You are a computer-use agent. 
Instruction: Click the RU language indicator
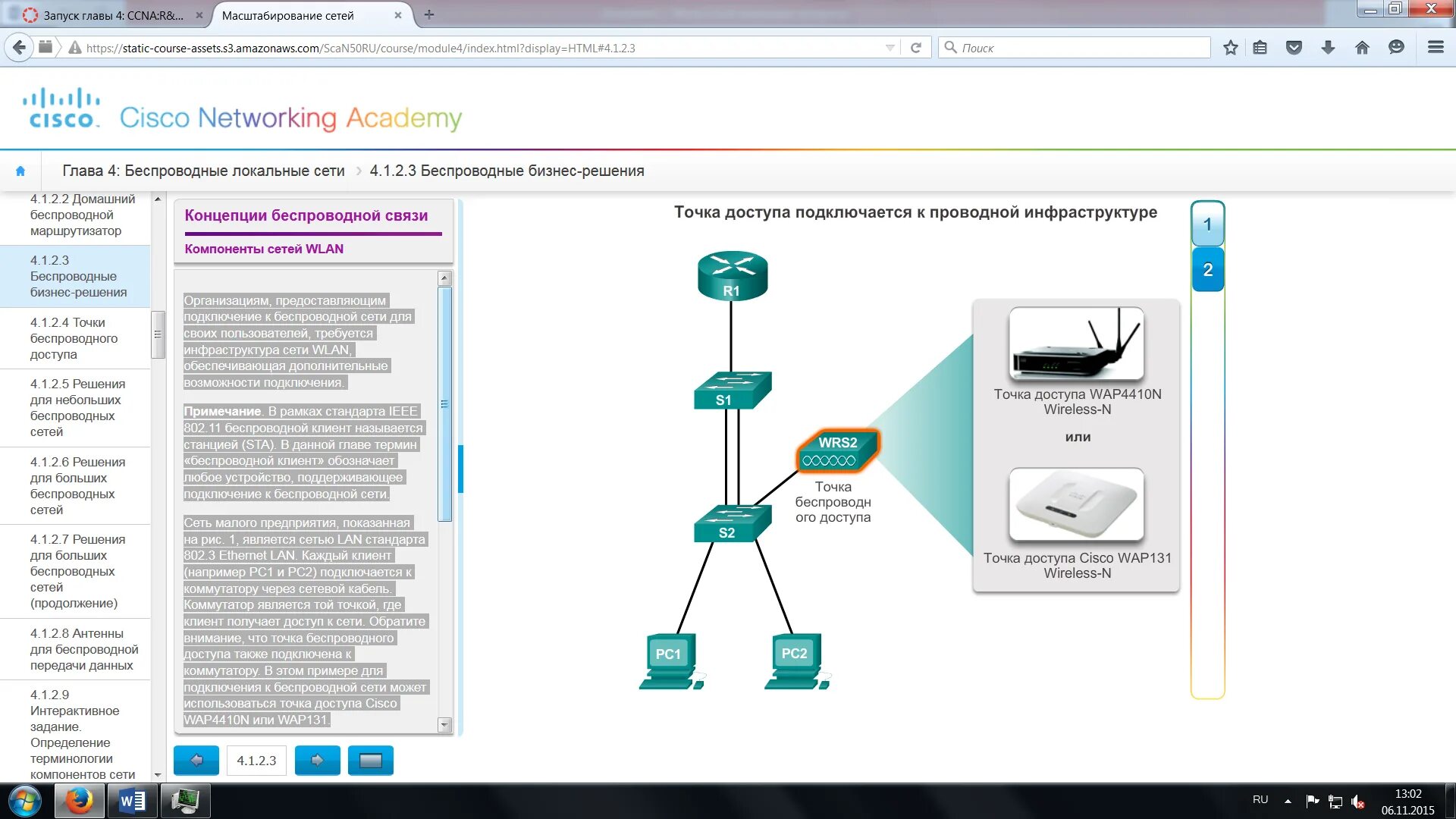click(x=1260, y=800)
